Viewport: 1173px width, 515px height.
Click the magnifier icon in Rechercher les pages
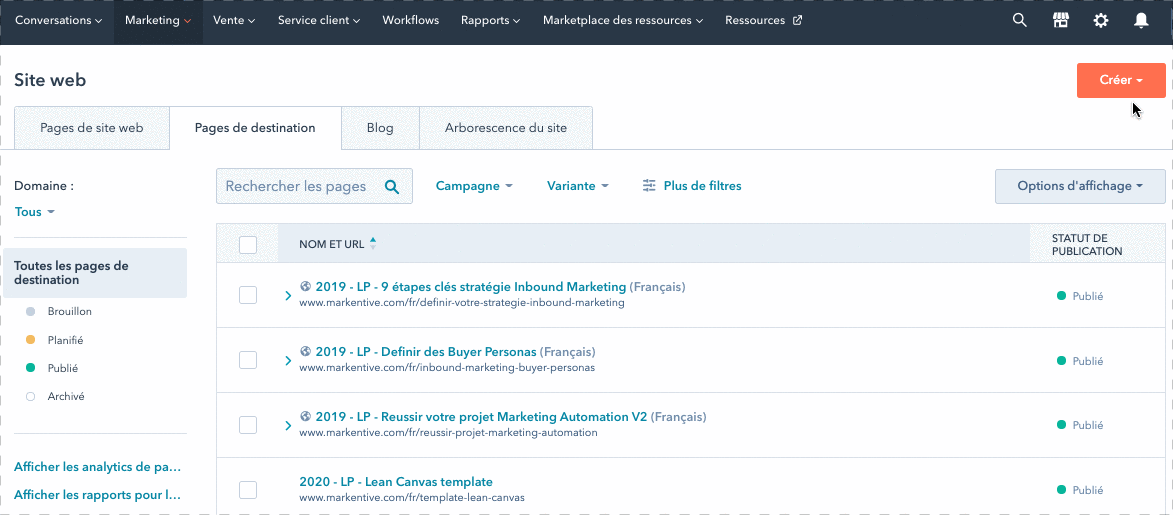tap(392, 186)
